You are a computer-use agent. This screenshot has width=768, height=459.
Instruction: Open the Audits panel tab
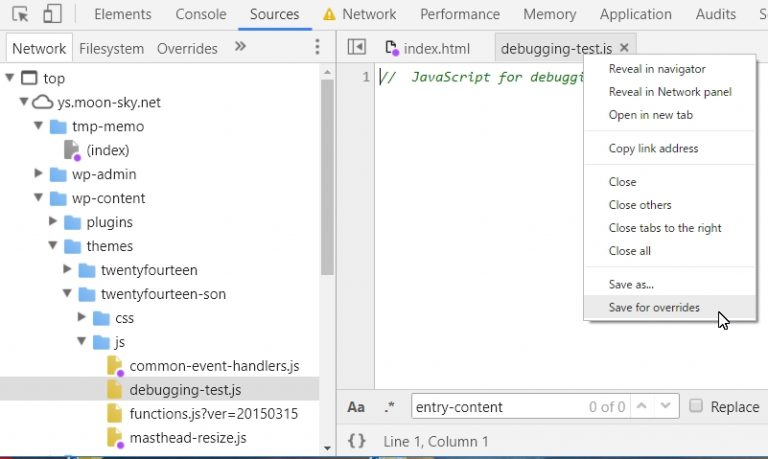pos(716,14)
